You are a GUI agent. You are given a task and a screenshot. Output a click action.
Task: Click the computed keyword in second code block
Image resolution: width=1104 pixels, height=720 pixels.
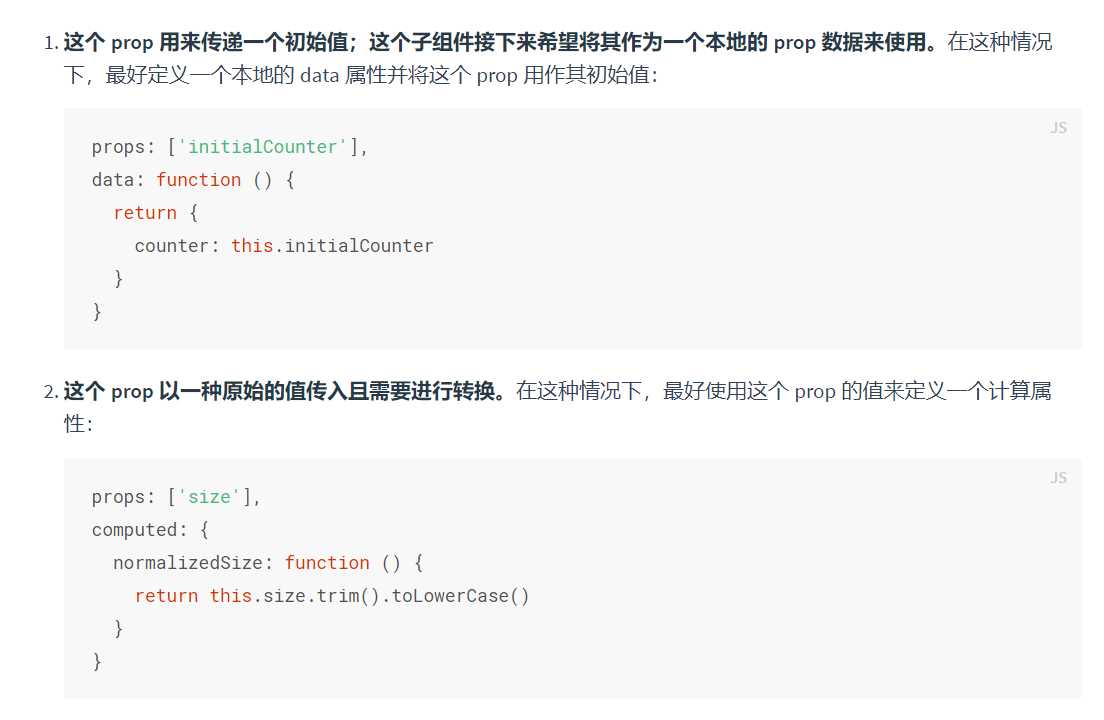(x=133, y=530)
